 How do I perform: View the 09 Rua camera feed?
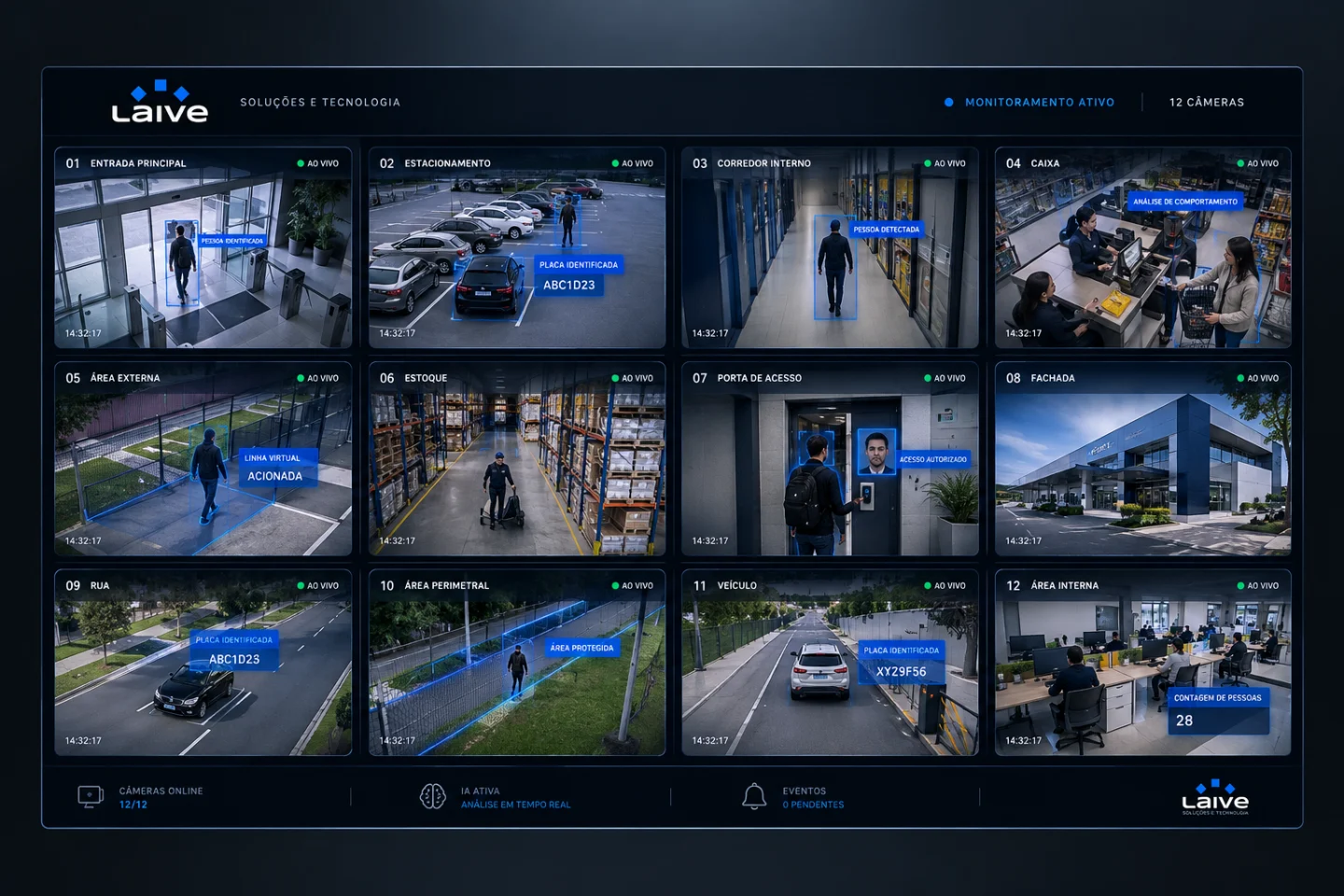coord(203,663)
